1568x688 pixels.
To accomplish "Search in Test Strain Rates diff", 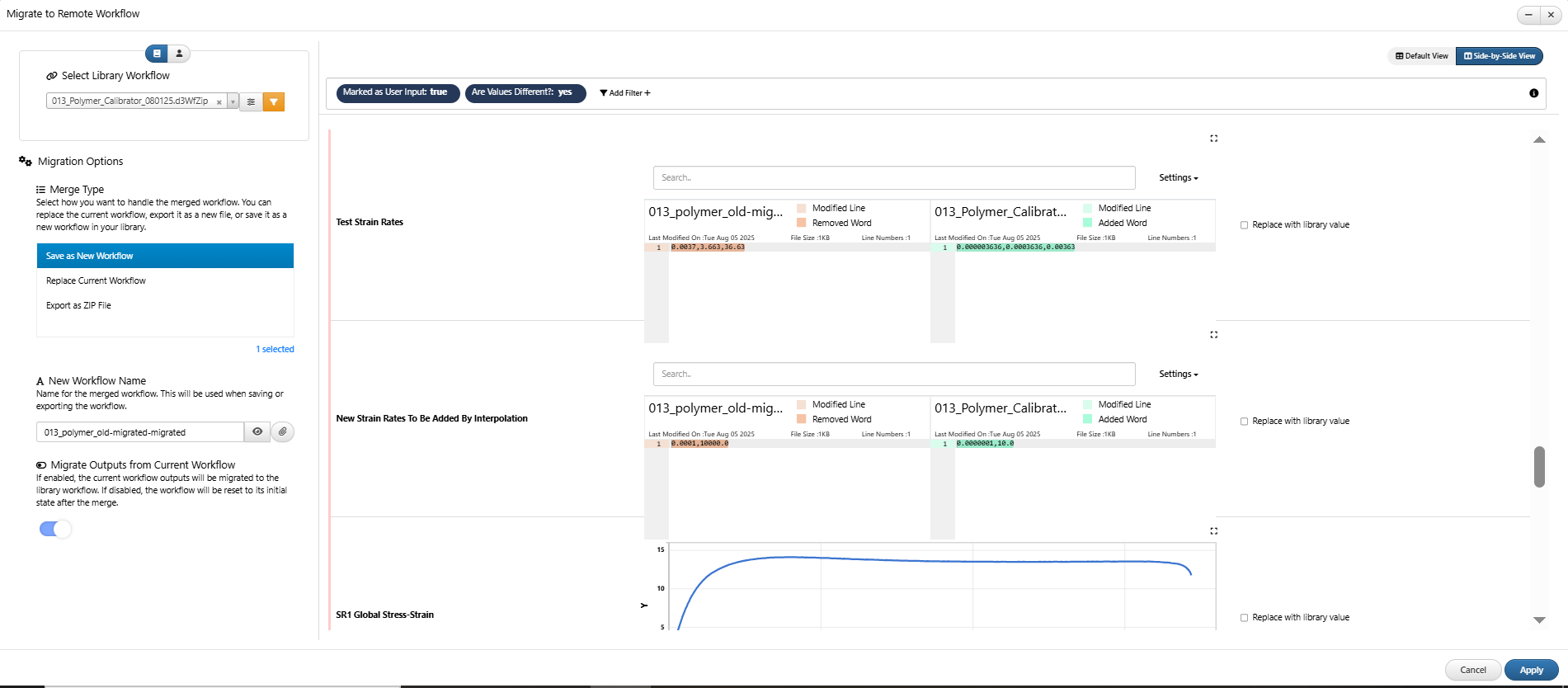I will tap(894, 177).
